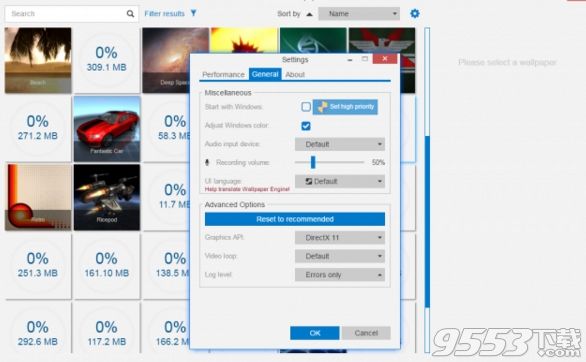Click the Reset to recommended button
Screen dimensions: 586x362
[x=295, y=219]
